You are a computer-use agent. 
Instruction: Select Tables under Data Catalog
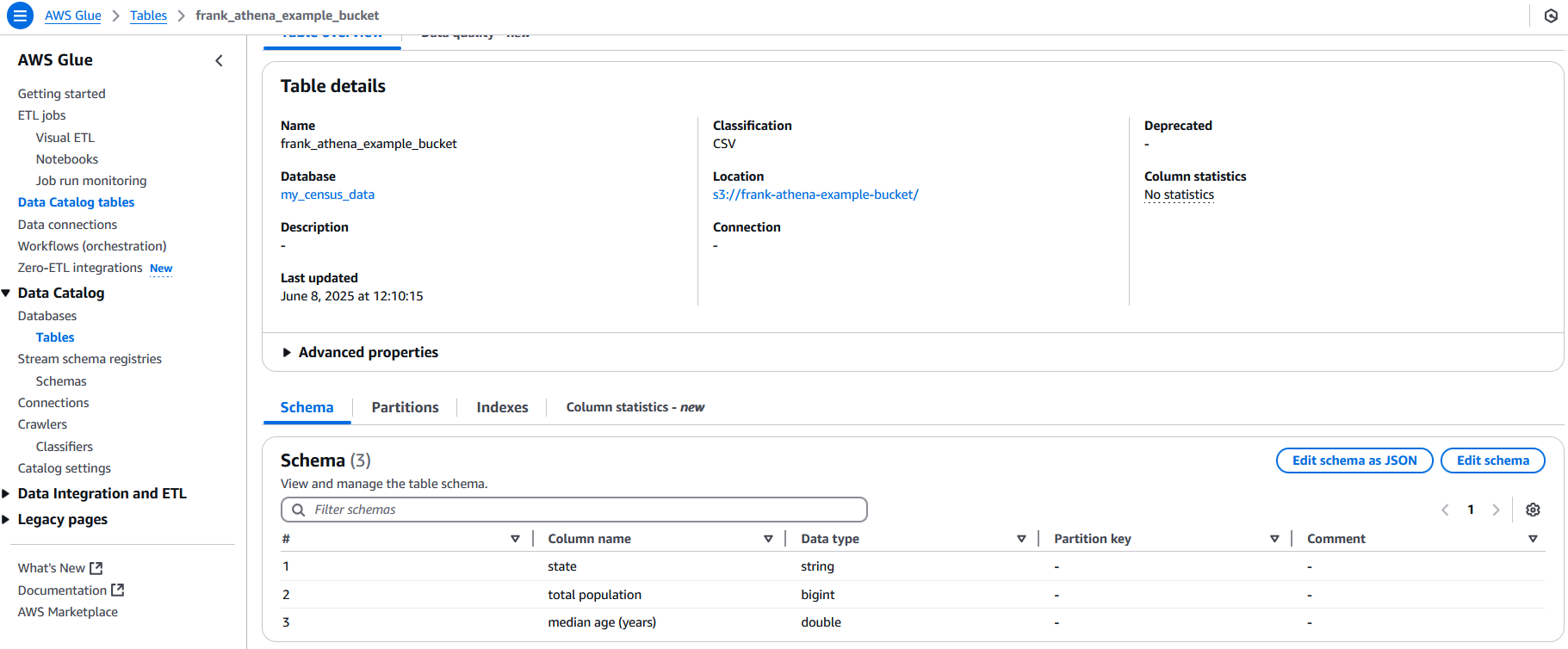(x=55, y=337)
